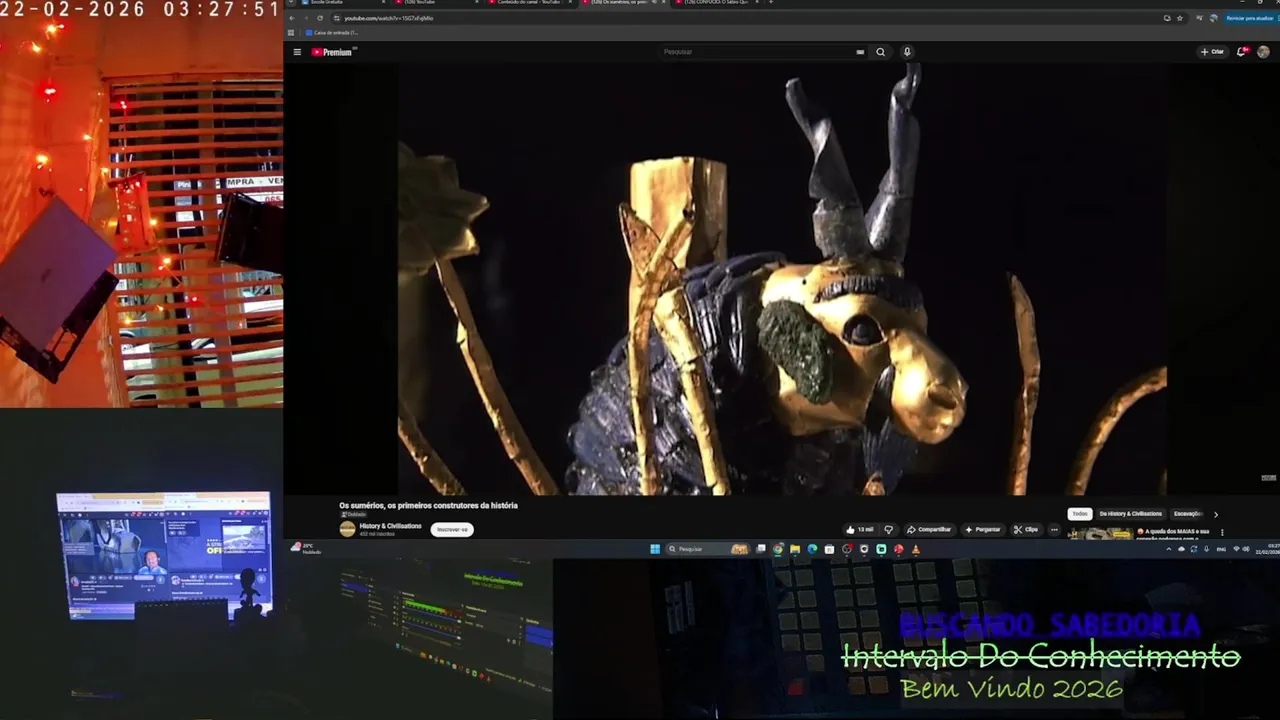Go back with the browser back arrow
The image size is (1280, 720).
pos(292,18)
